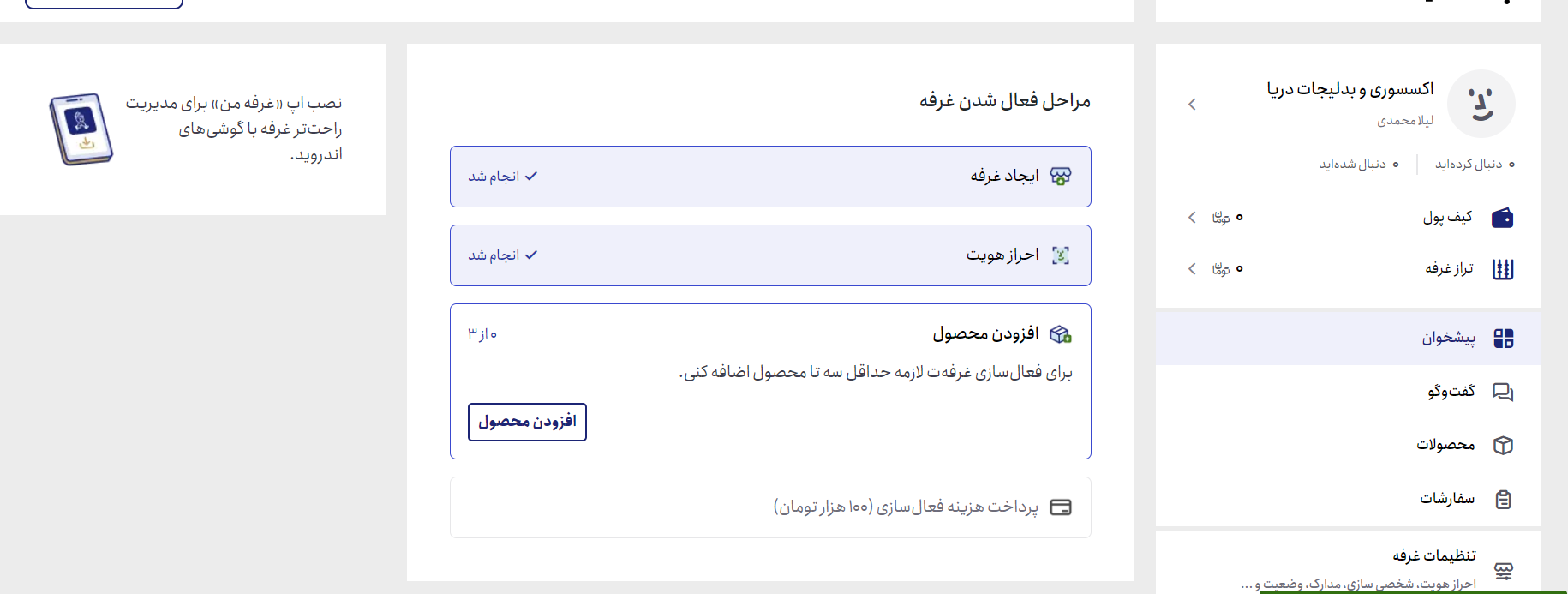Click the سفارشات clipboard icon
Screen dimensions: 1568x594
[x=1503, y=499]
